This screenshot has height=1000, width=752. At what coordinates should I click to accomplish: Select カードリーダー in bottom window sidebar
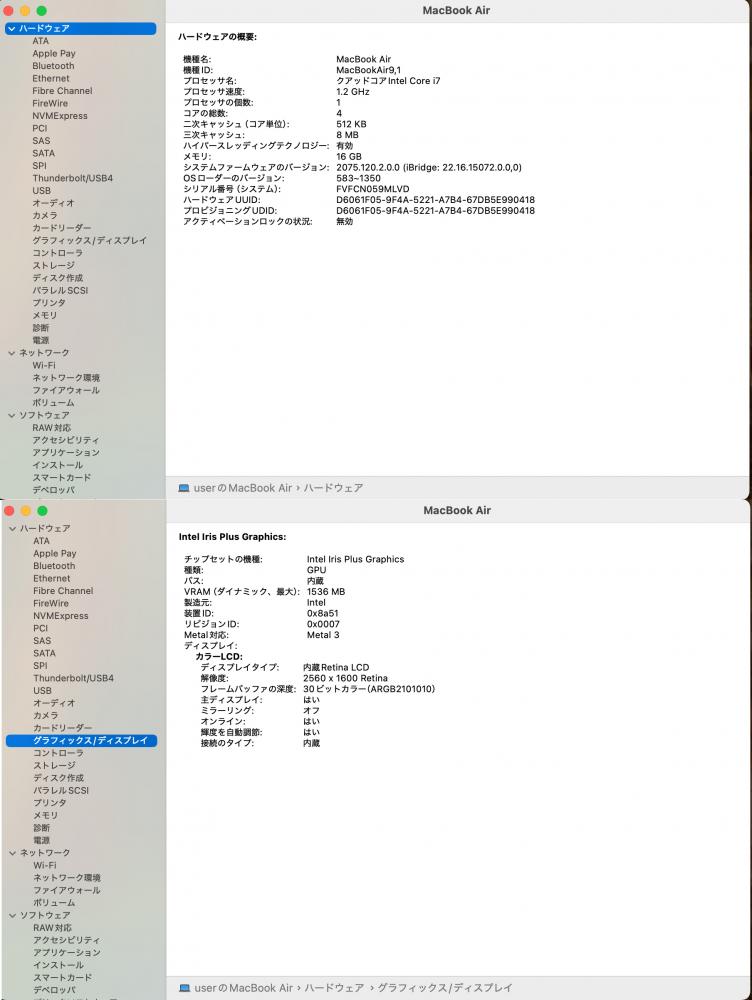tap(63, 728)
